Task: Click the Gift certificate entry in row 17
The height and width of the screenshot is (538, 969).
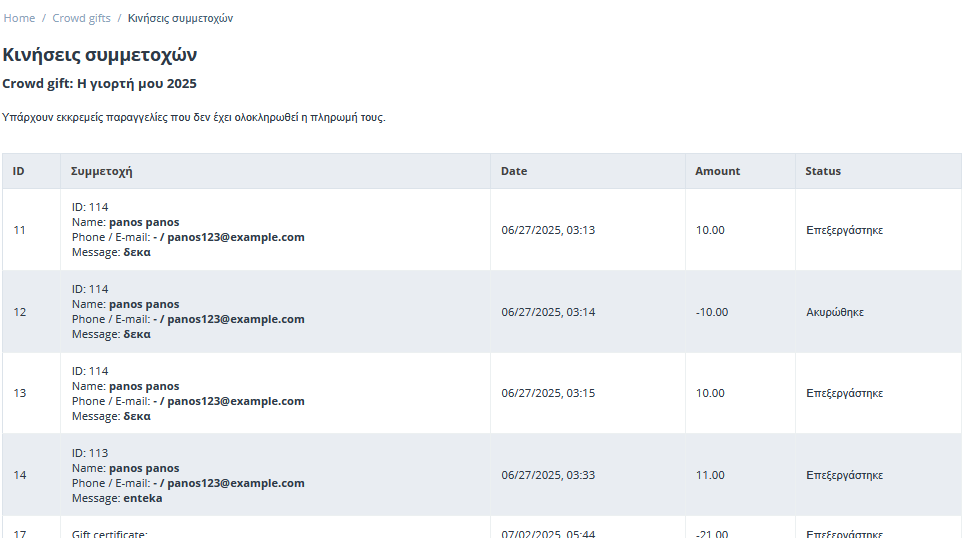Action: pyautogui.click(x=109, y=533)
